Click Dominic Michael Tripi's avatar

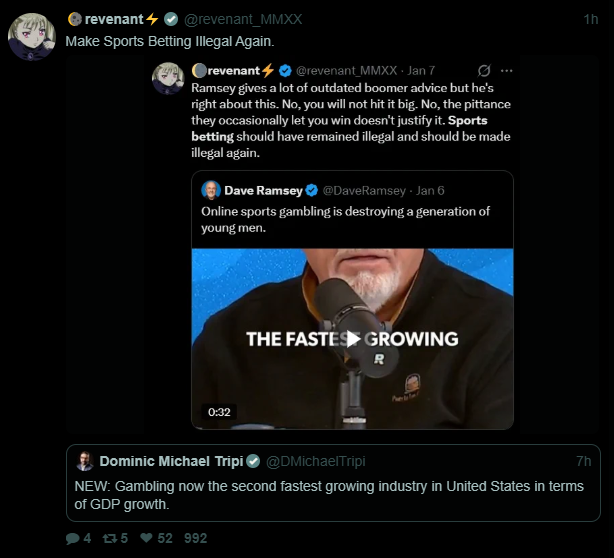tap(85, 461)
